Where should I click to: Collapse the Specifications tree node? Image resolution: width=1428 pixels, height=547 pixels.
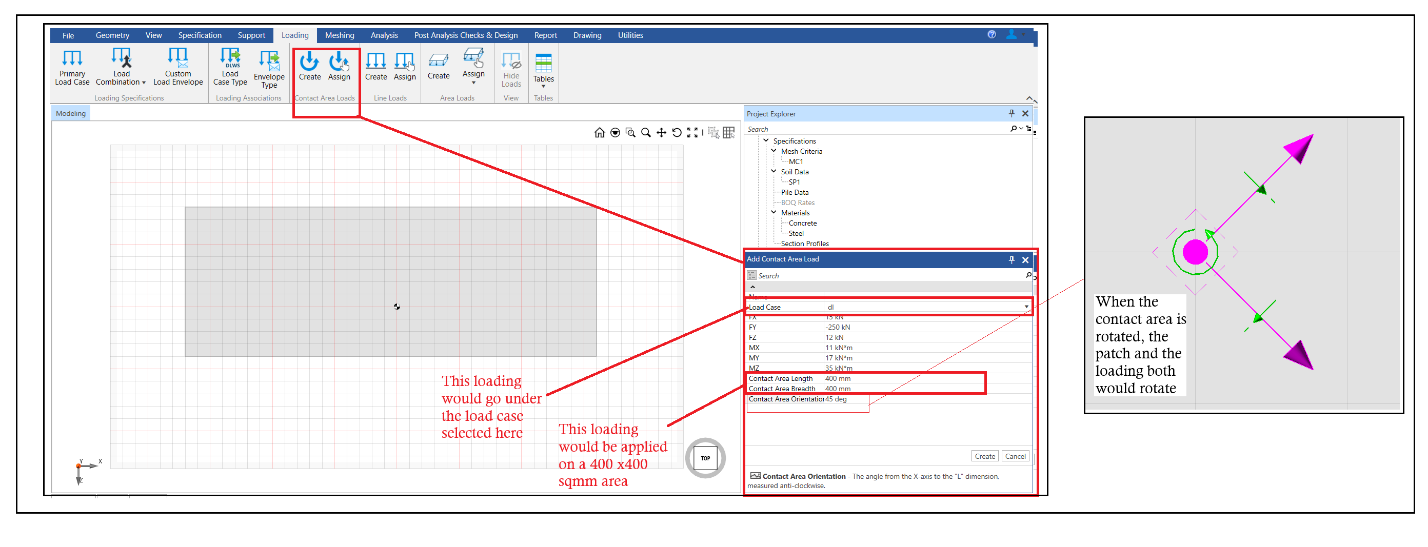767,141
